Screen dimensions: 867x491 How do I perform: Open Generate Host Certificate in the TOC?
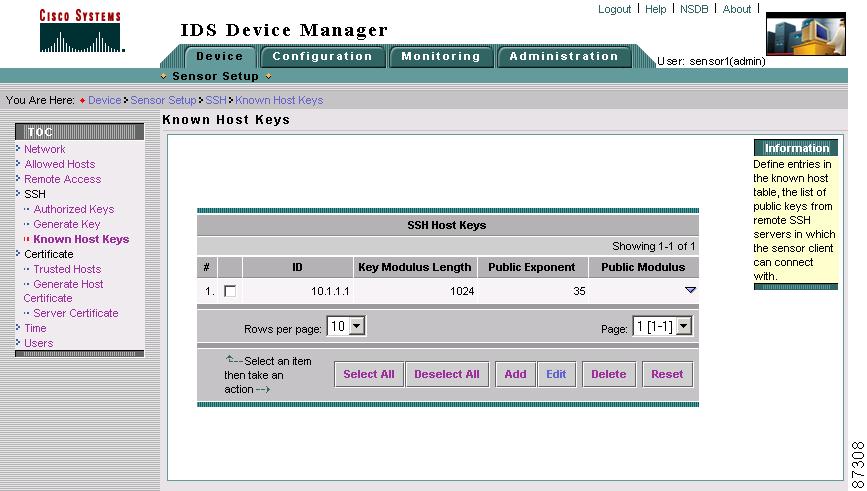click(63, 291)
